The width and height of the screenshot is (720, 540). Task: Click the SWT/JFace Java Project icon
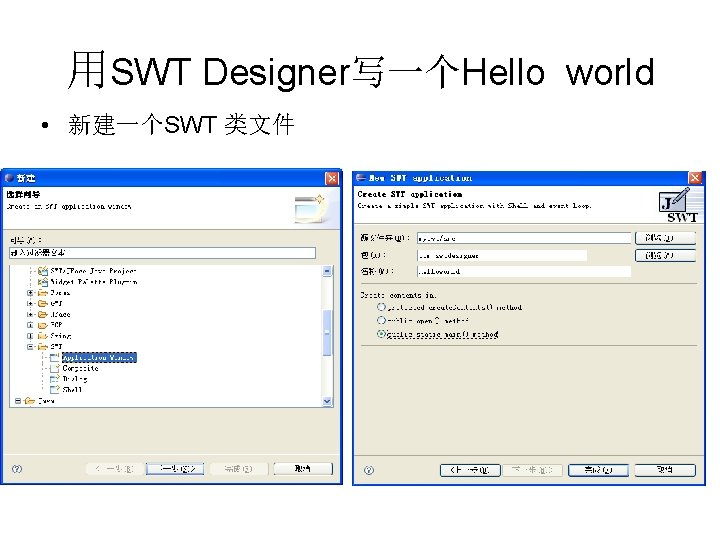43,271
